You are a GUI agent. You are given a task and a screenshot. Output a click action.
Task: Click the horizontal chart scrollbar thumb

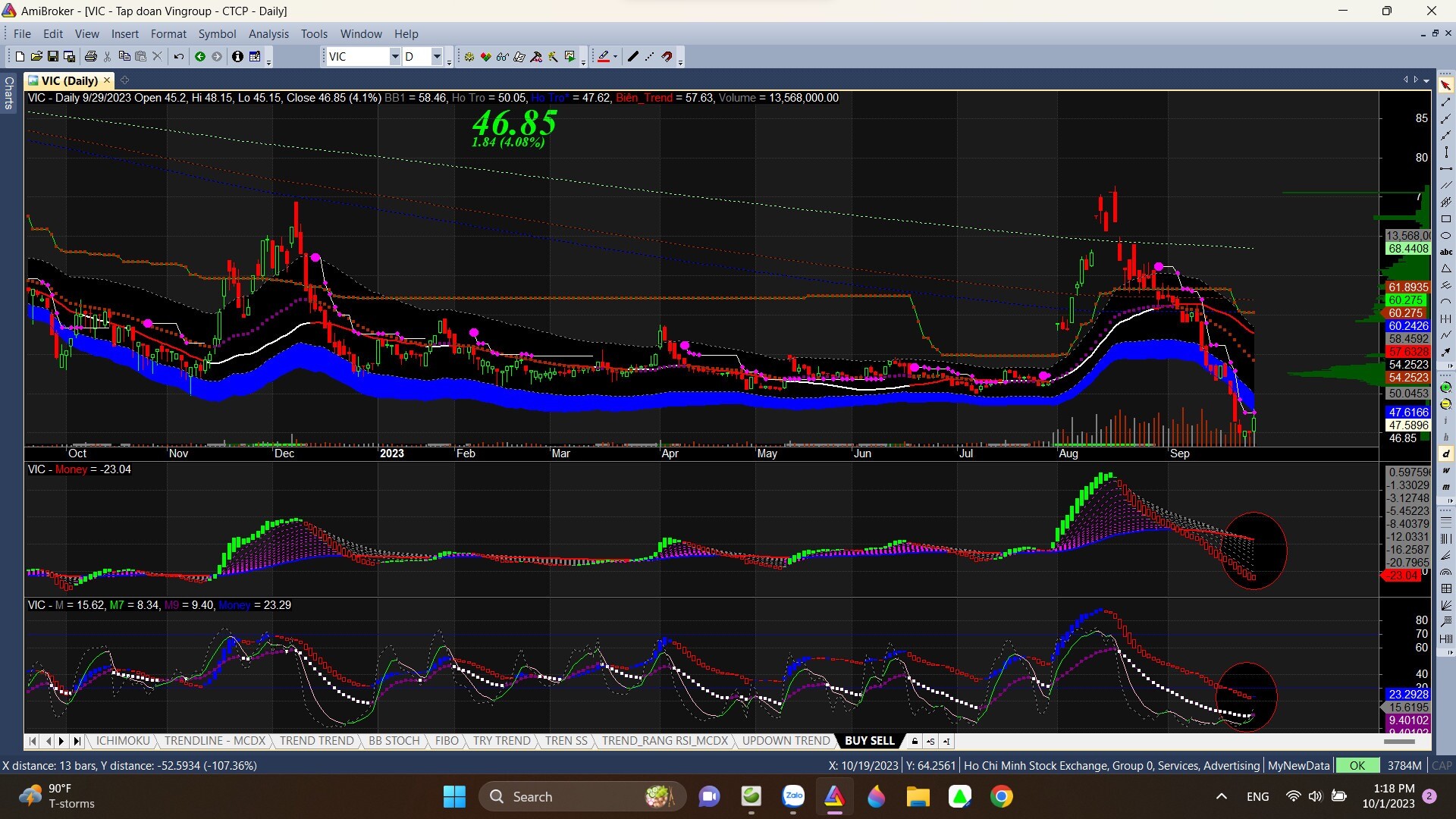click(x=1400, y=742)
